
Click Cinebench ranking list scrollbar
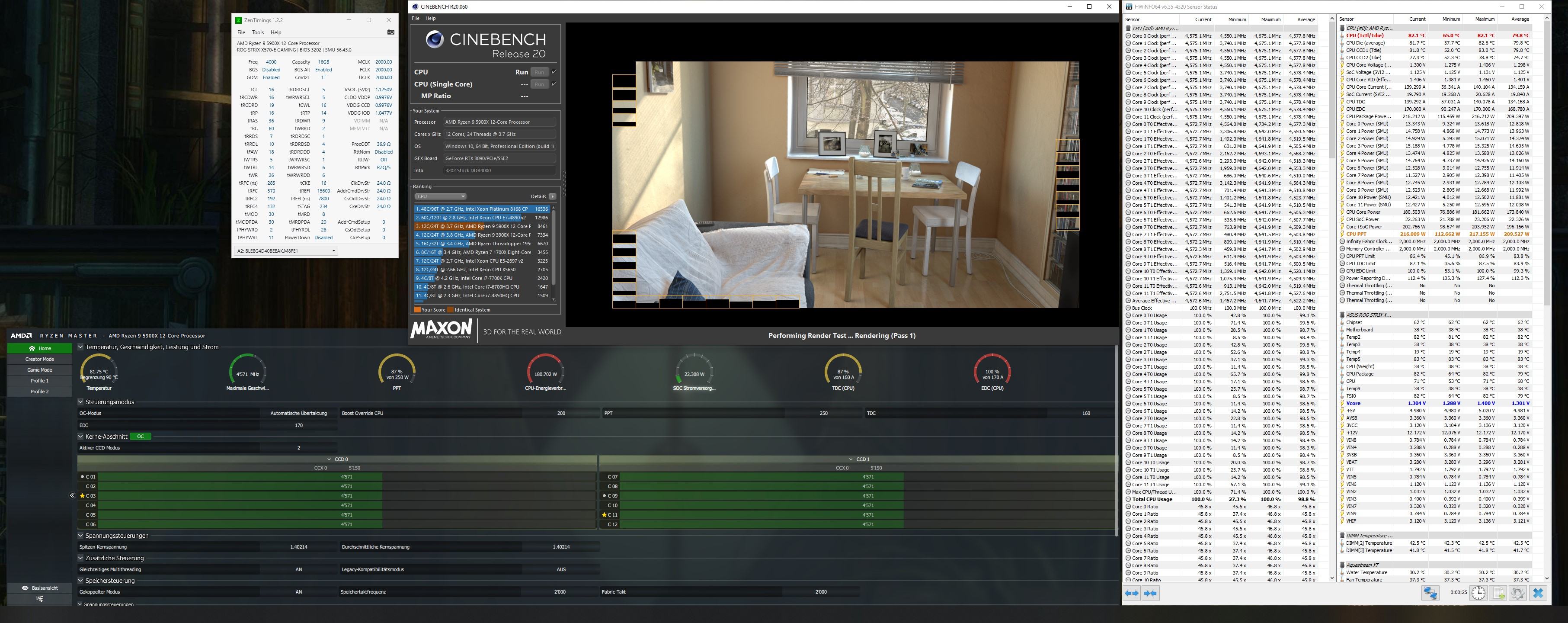(x=554, y=253)
